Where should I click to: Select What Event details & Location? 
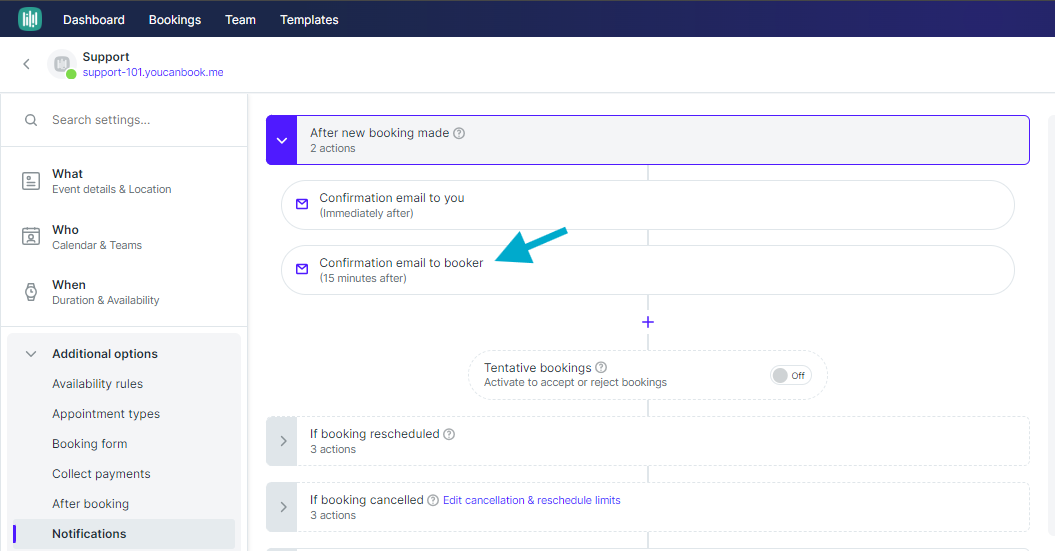pos(124,181)
